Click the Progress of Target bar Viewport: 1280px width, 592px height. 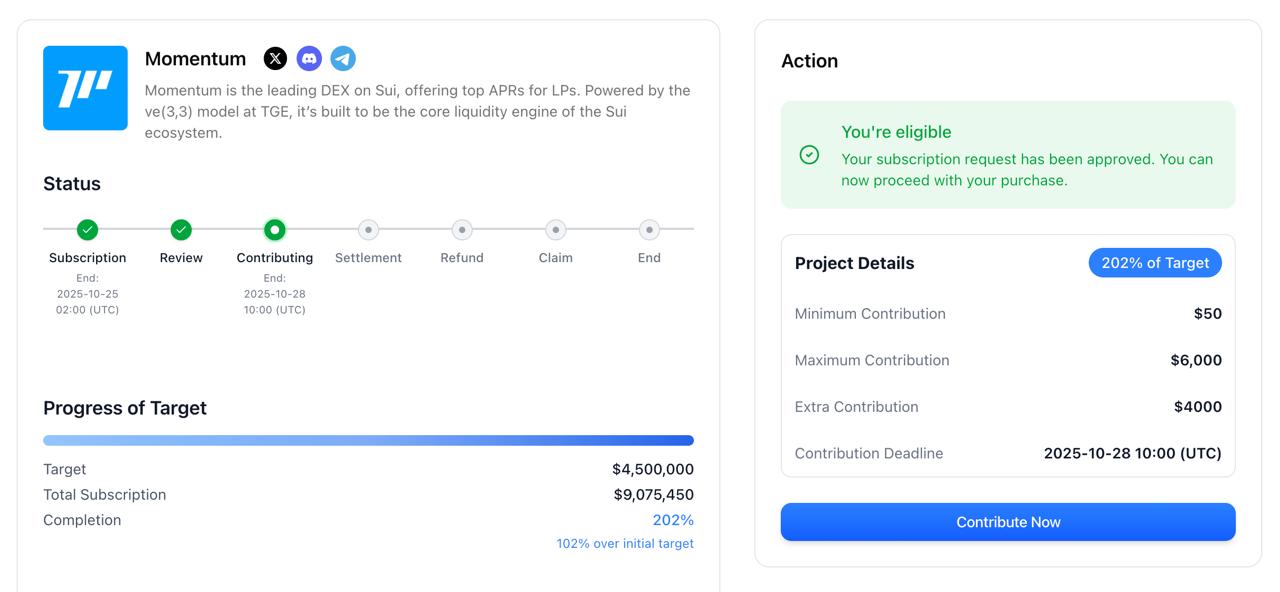tap(368, 440)
